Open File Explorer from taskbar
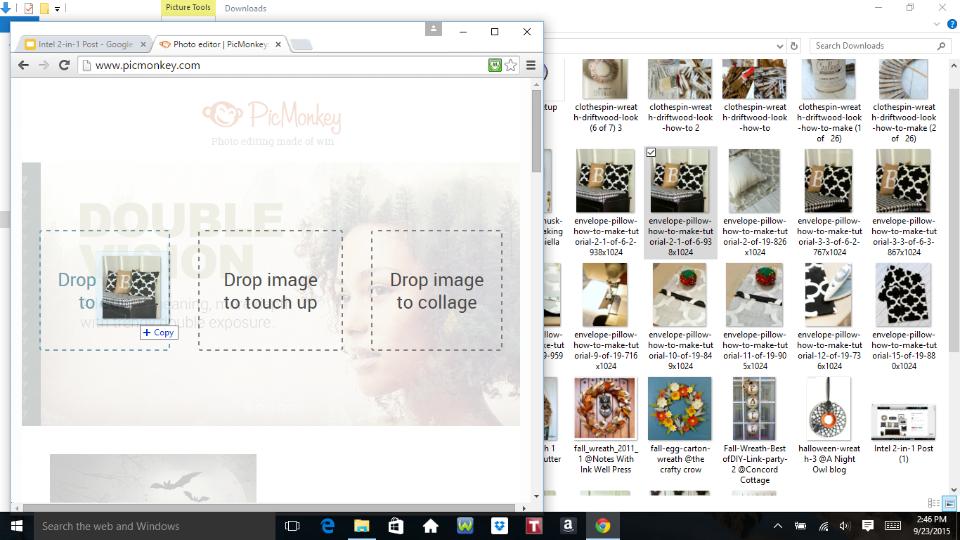 click(362, 526)
